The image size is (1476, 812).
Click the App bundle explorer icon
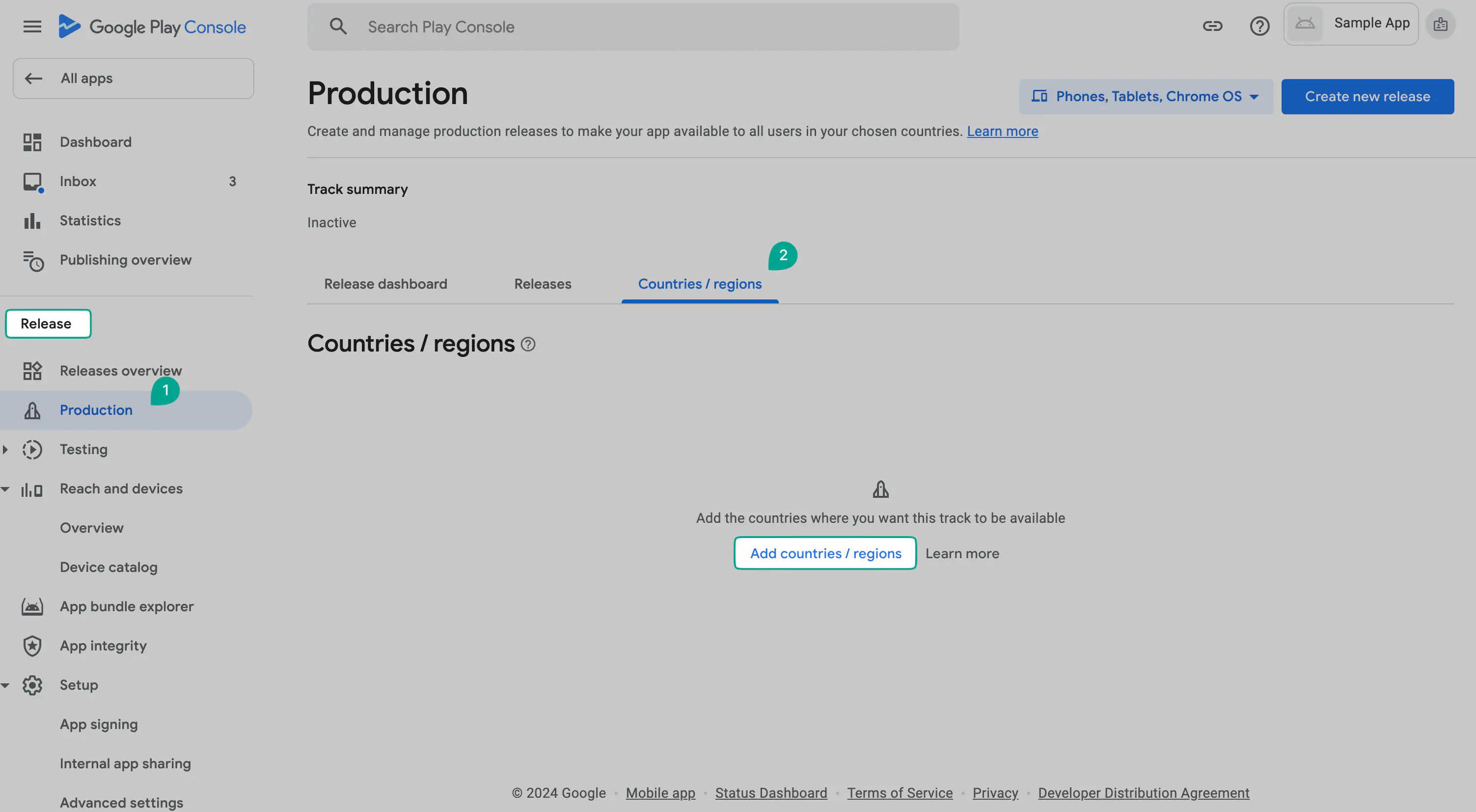click(x=32, y=606)
